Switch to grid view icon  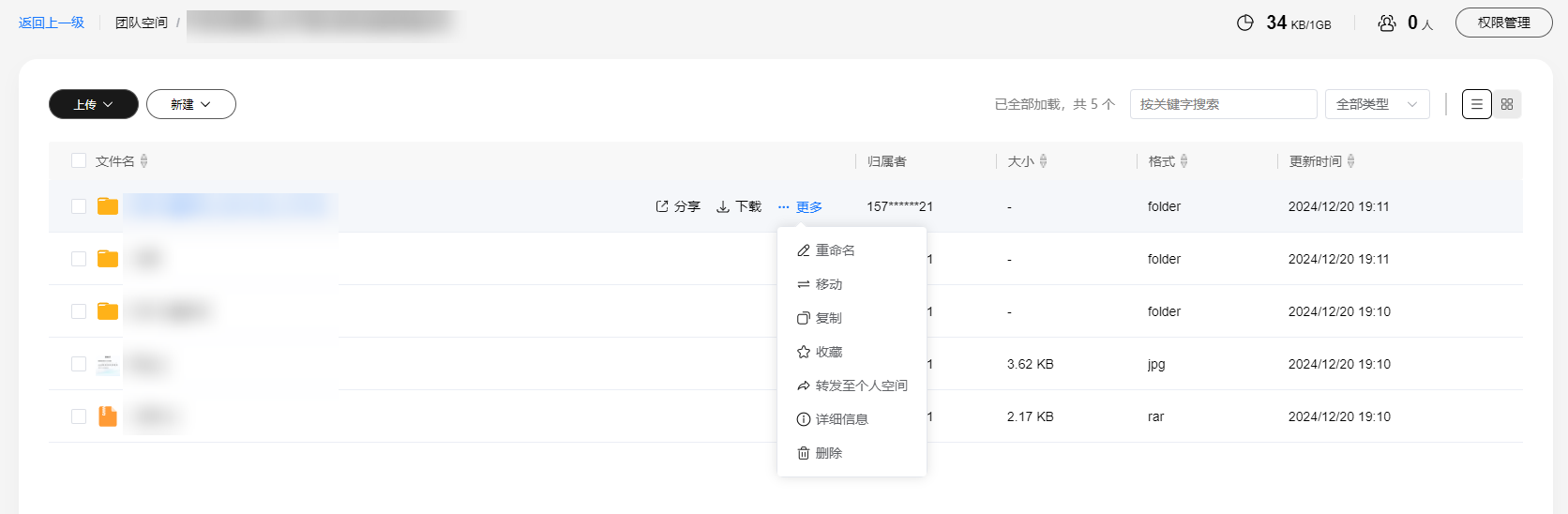1507,104
